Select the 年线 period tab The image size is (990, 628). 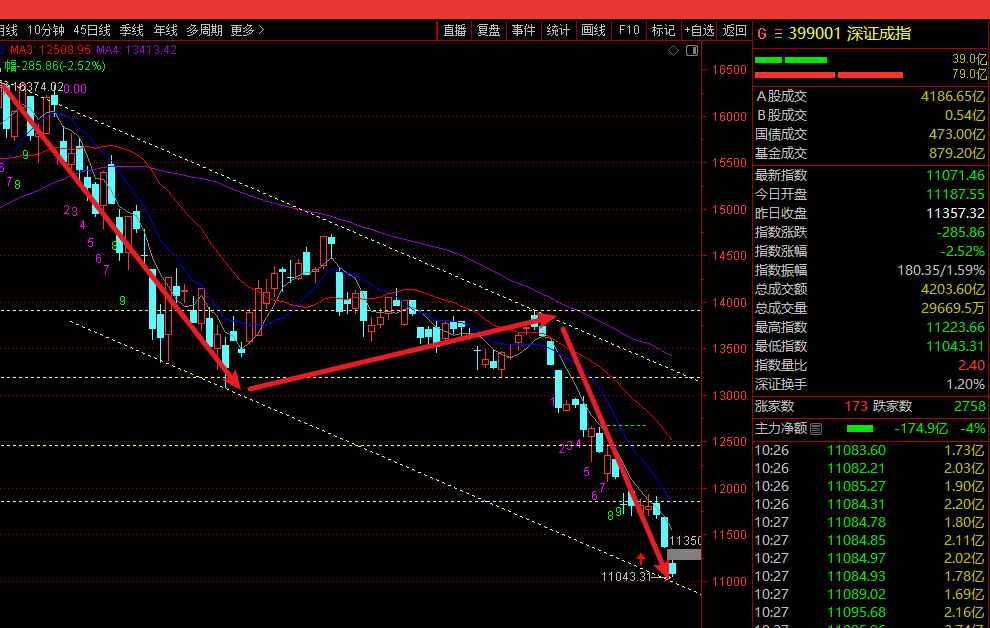click(x=165, y=30)
